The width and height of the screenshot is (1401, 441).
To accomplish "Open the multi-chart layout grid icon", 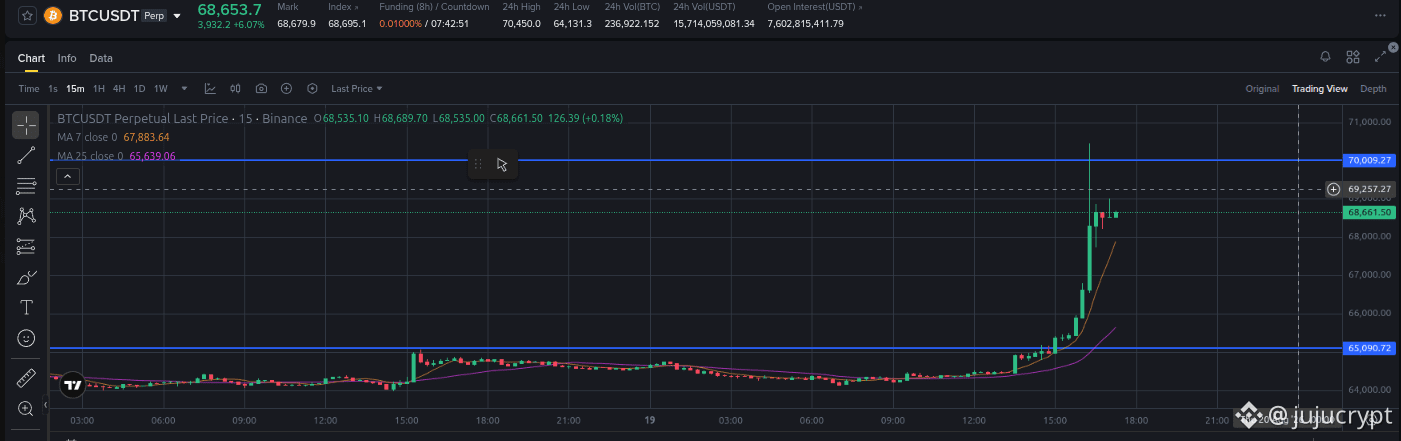I will pyautogui.click(x=1353, y=57).
